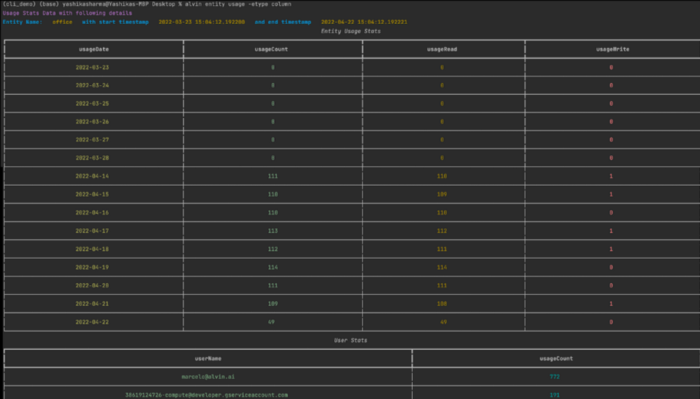
Task: Click usageCount 112 in the 2022-04-18 row
Action: pos(273,249)
